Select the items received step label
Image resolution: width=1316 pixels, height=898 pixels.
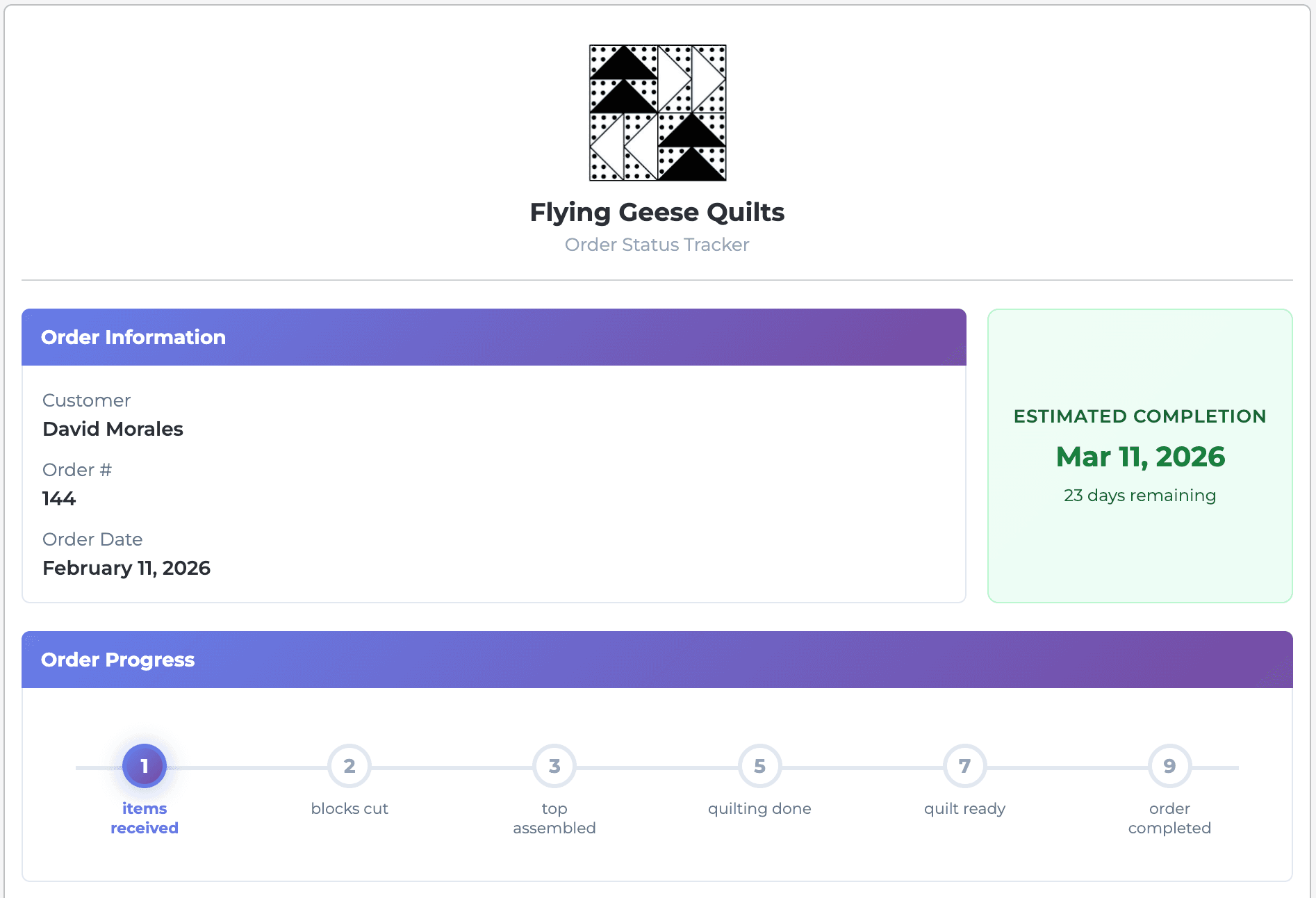[x=144, y=818]
